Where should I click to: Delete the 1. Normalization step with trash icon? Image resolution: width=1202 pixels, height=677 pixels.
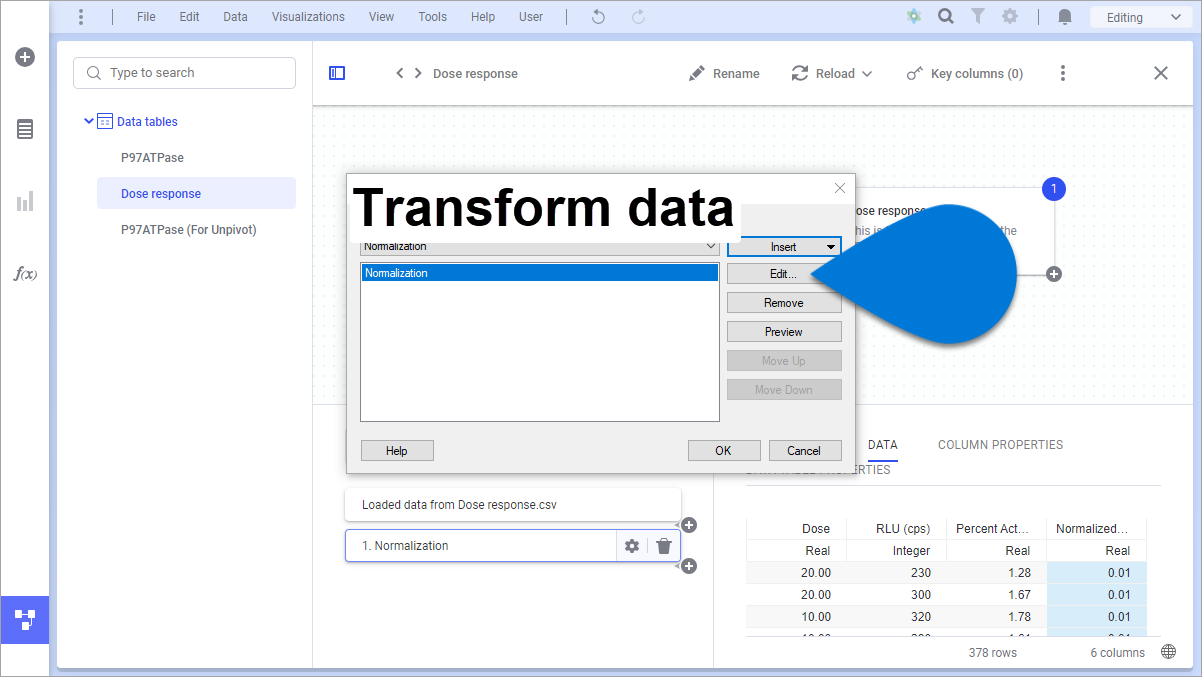[x=664, y=546]
